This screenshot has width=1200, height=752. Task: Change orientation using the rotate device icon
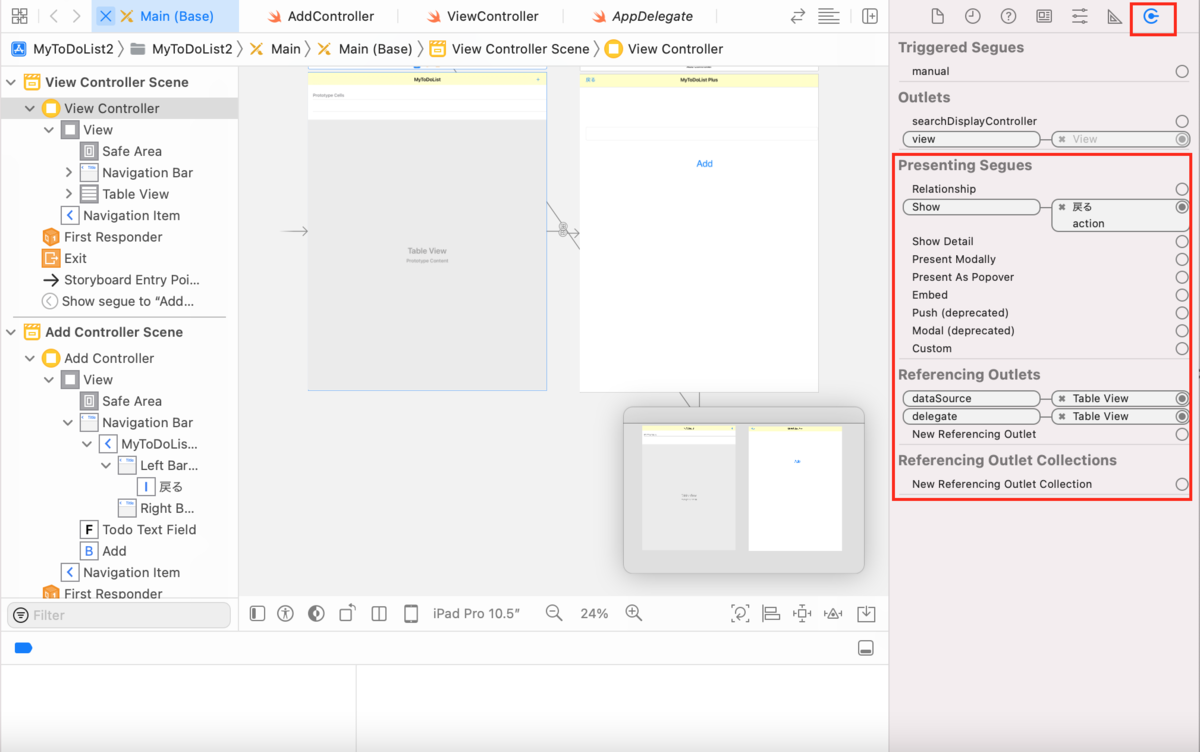[x=347, y=613]
